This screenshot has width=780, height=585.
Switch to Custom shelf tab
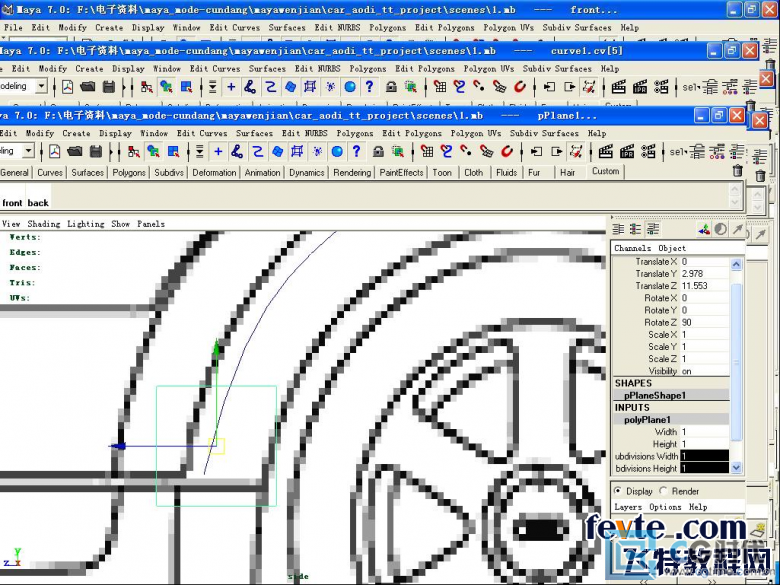605,171
